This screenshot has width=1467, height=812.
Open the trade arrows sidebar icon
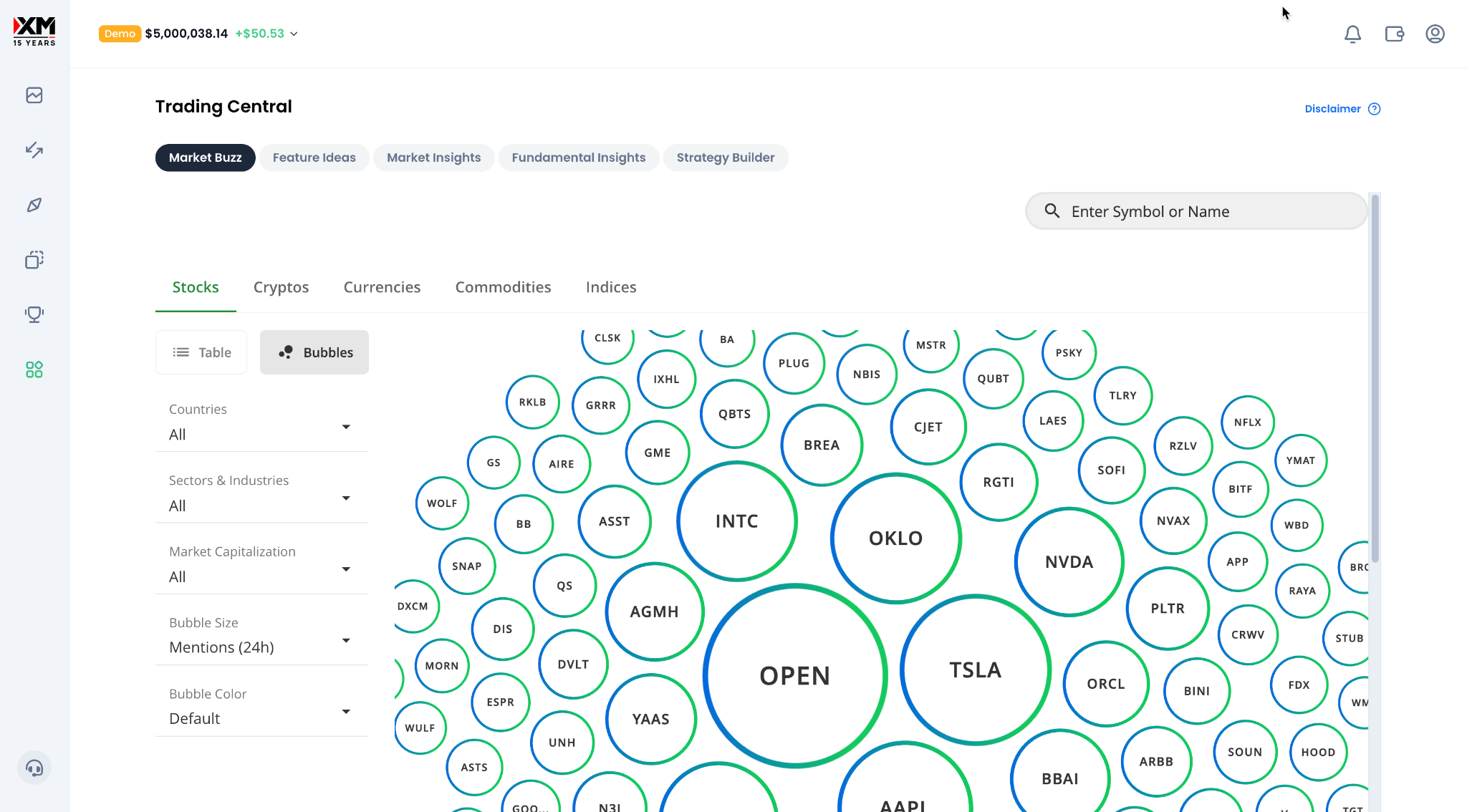[34, 150]
